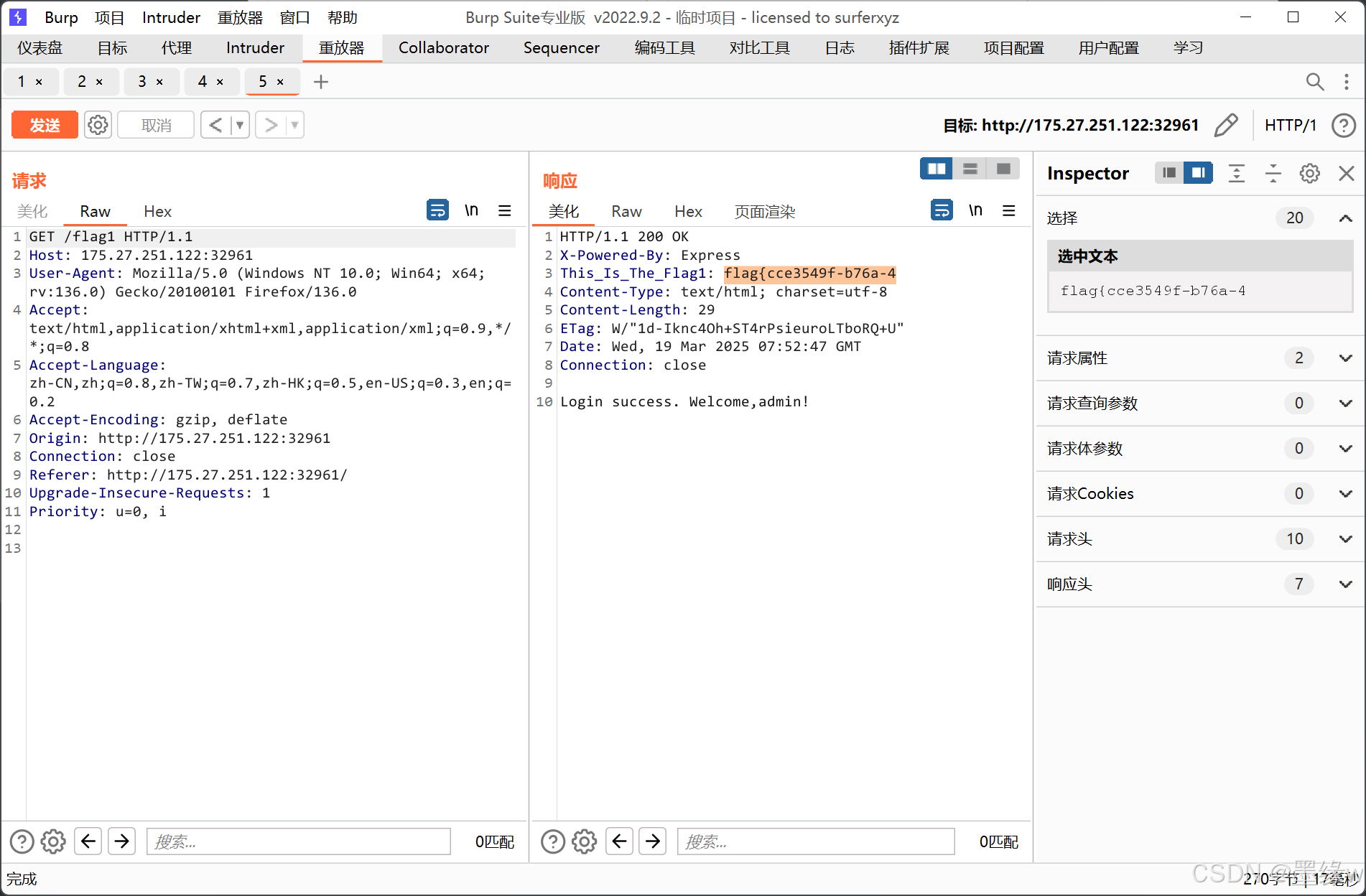The image size is (1366, 896).
Task: Toggle word wrap in response editor
Action: pos(942,210)
